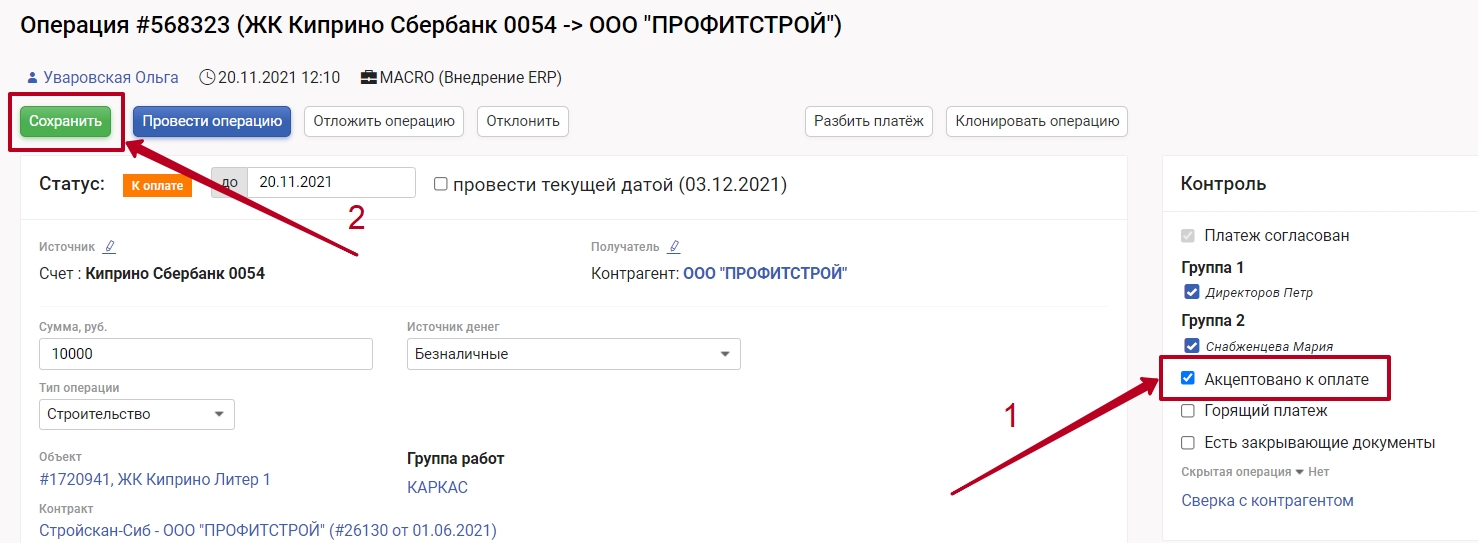Screen dimensions: 1478x543
Task: Click the clock icon near the date 20.11.2021
Action: click(207, 78)
